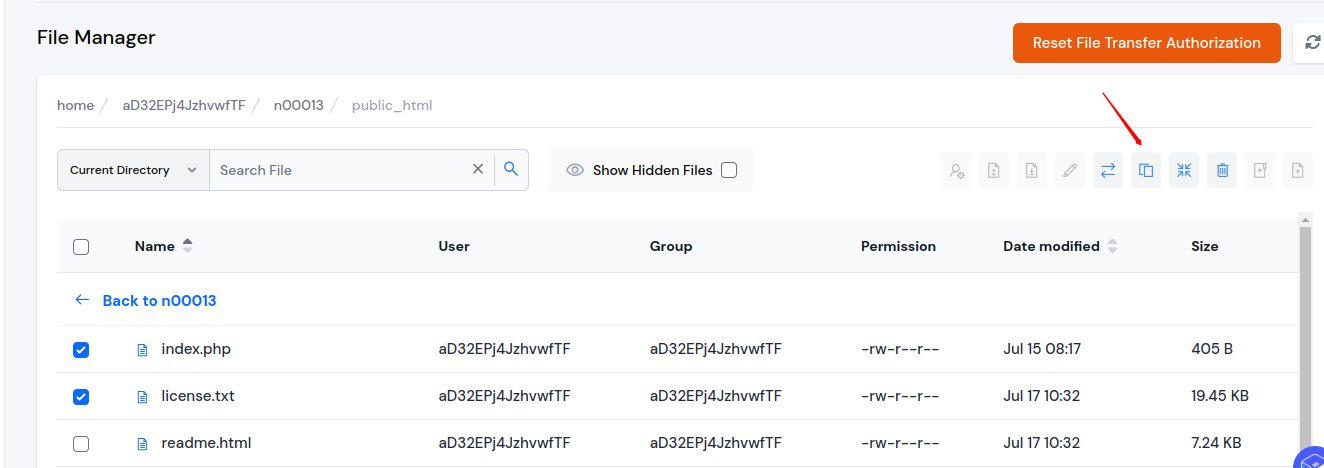1324x468 pixels.
Task: Click size value 405 B
Action: [1212, 349]
